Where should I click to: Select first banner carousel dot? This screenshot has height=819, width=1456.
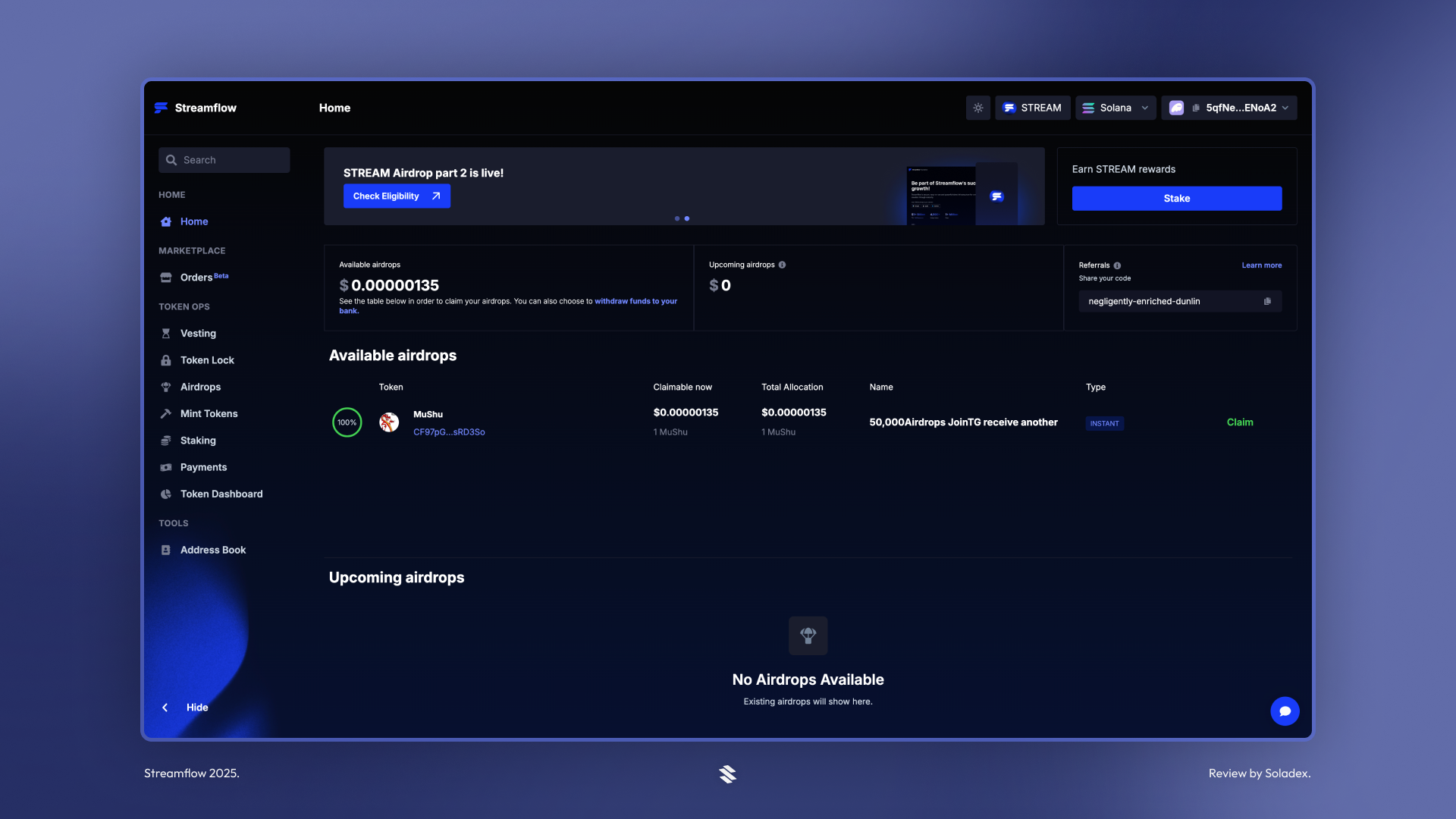(677, 218)
